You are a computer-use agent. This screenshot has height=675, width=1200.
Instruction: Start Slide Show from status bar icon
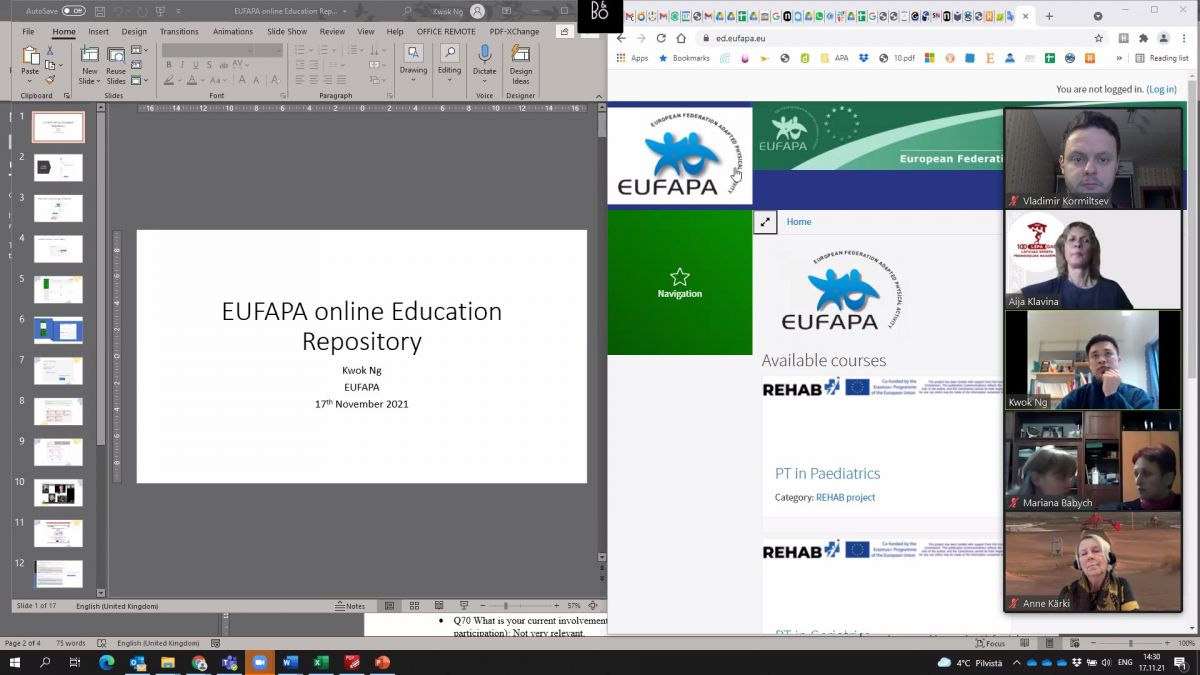[464, 606]
